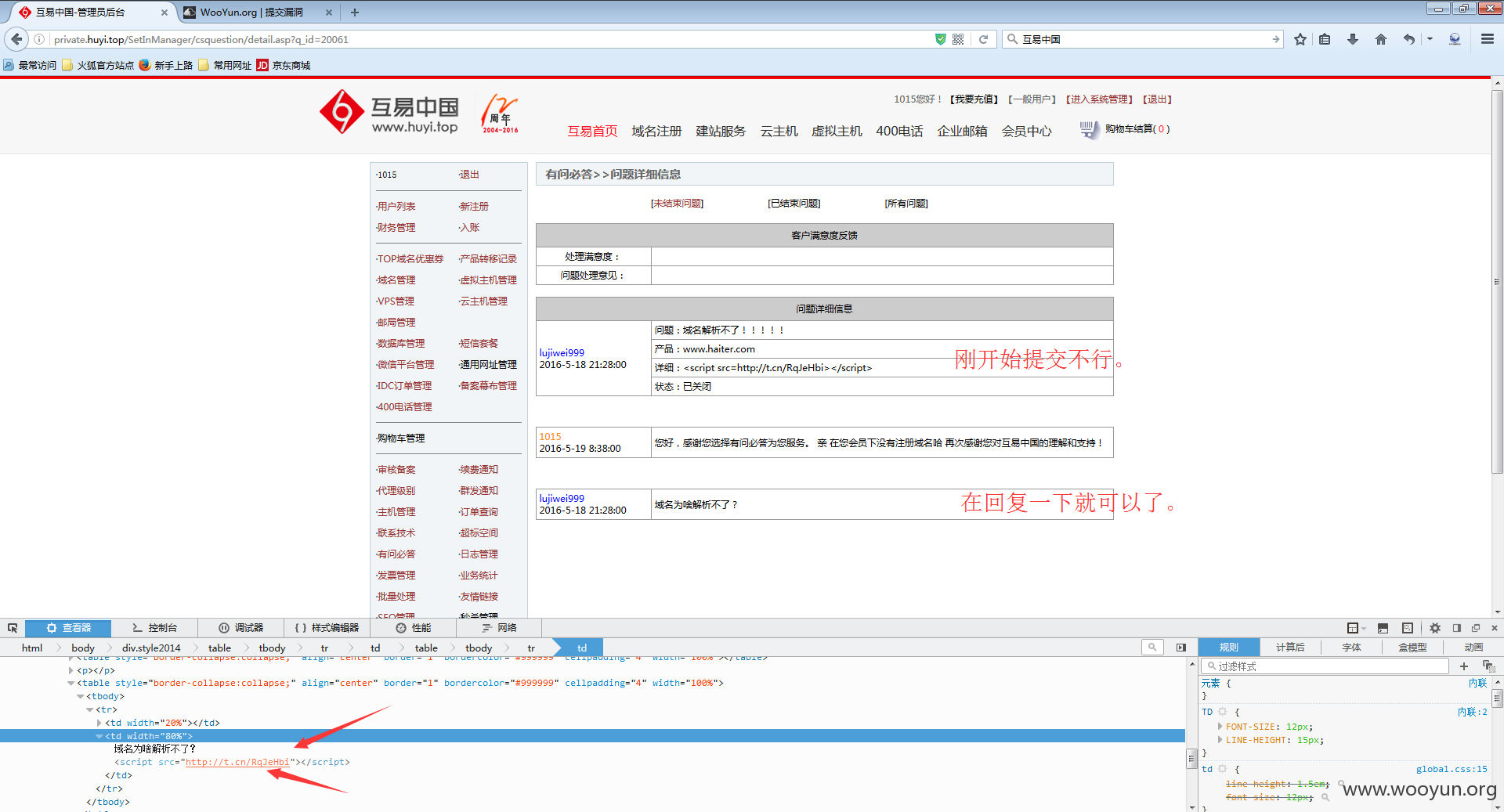Viewport: 1504px width, 812px height.
Task: Toggle the split console icon in devtools
Action: tap(1383, 628)
